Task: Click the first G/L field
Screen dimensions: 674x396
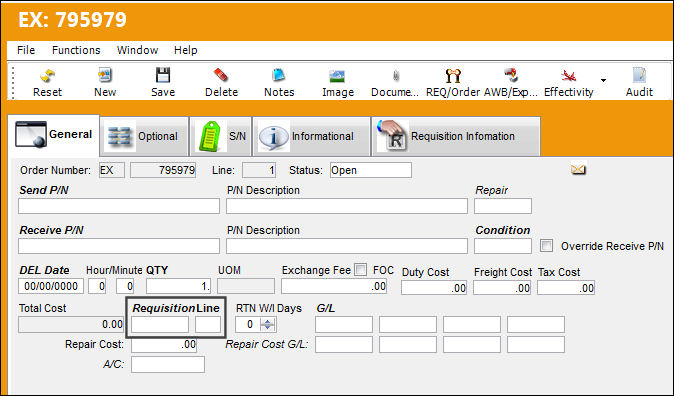Action: 344,324
